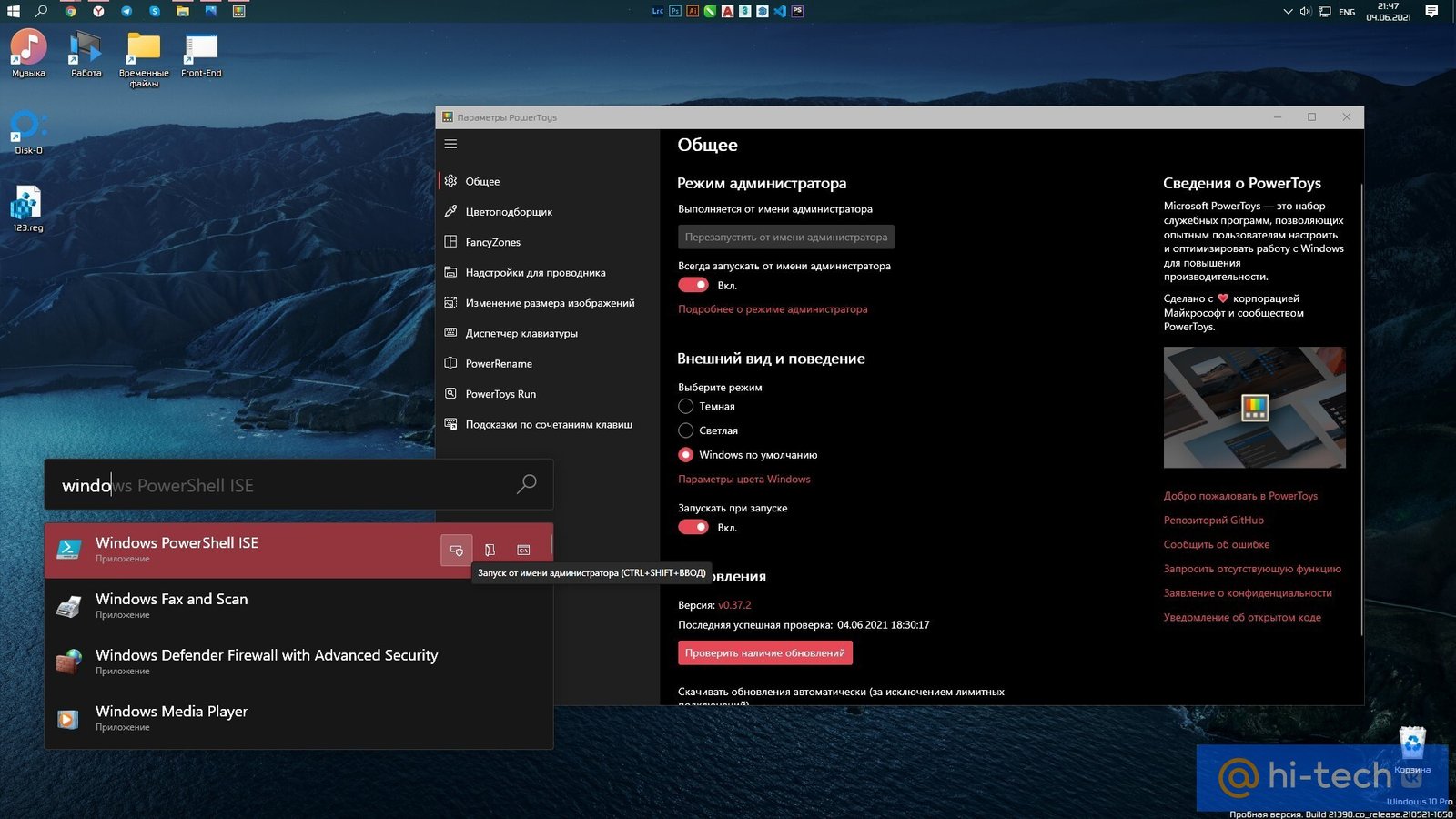Click the network icon in the system tray
The image size is (1456, 819).
point(1325,11)
